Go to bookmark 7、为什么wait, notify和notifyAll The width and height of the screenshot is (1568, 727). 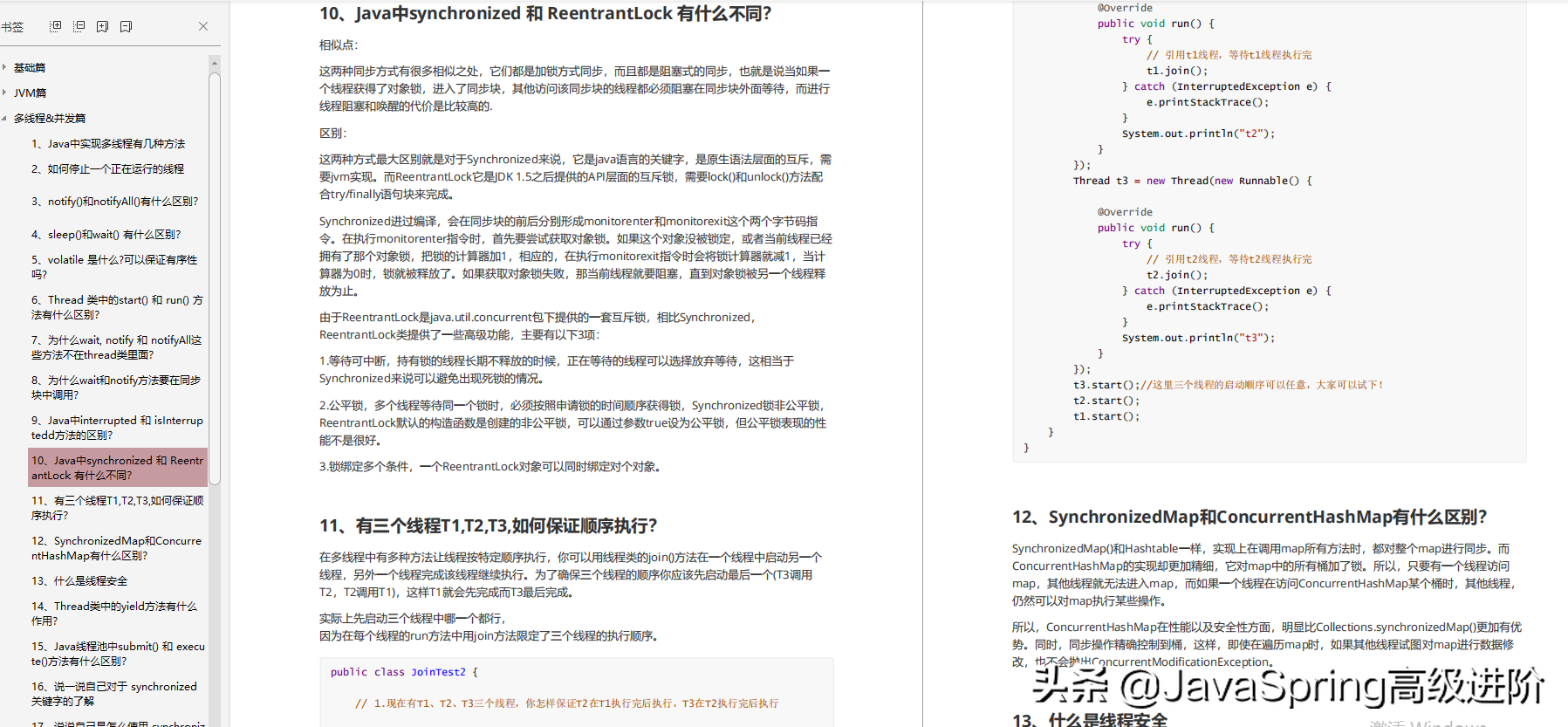[x=117, y=346]
